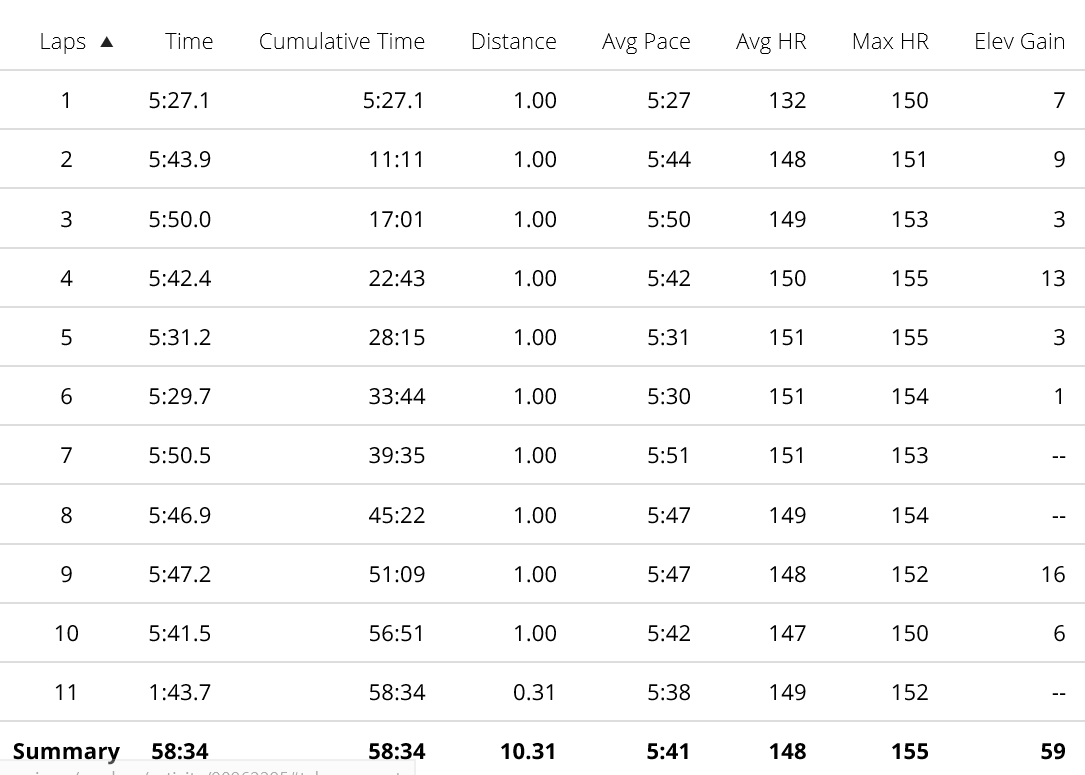
Task: Select lap 7 row number
Action: tap(66, 455)
